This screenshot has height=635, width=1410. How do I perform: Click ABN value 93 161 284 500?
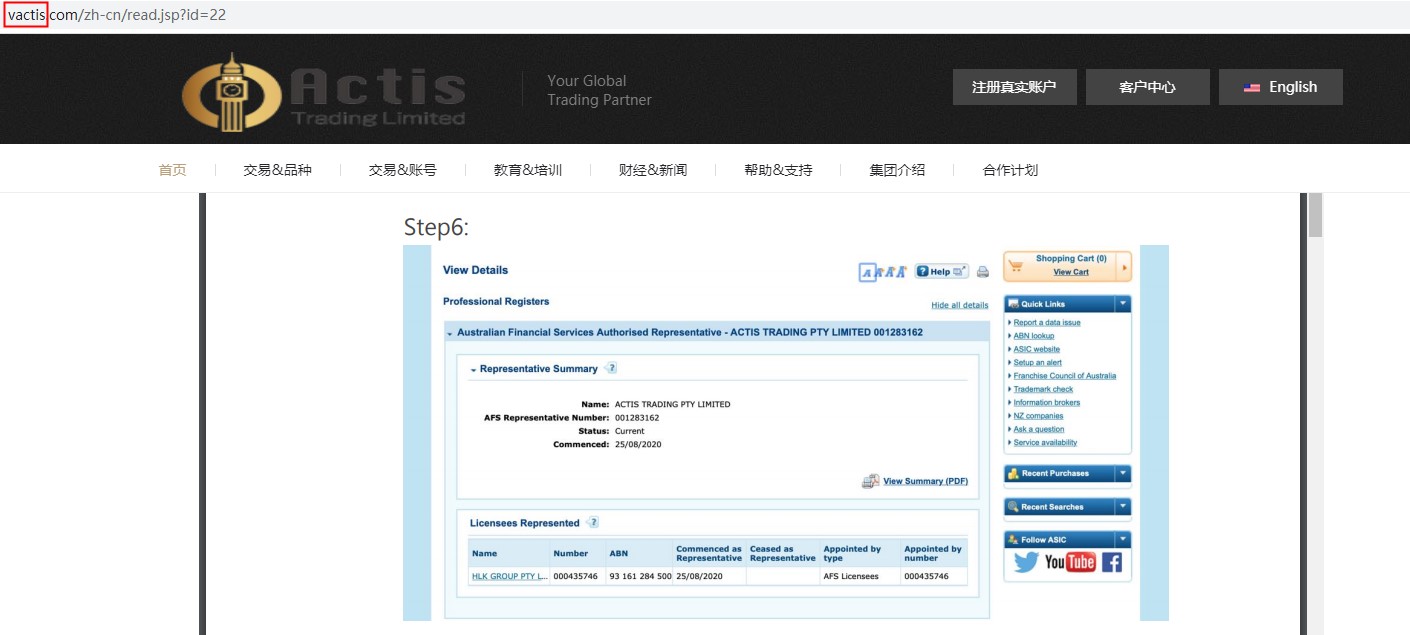[x=640, y=576]
